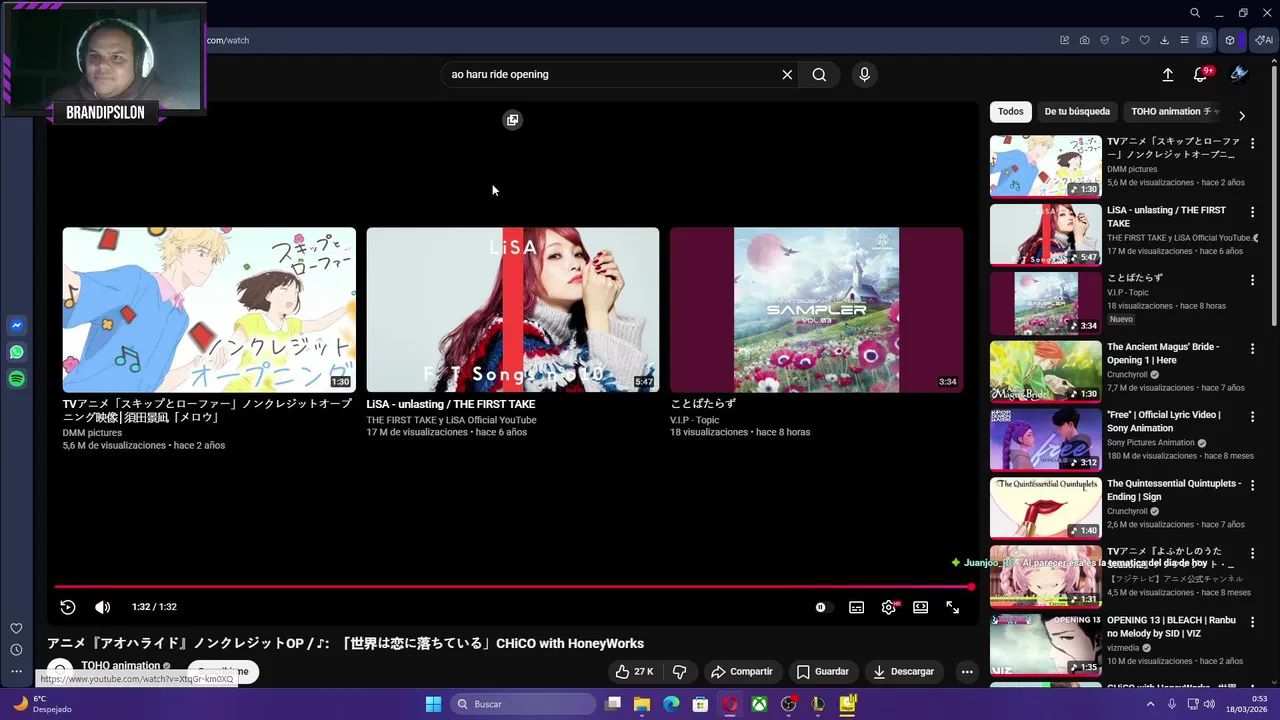Click the Compartir share button
The height and width of the screenshot is (720, 1280).
pyautogui.click(x=741, y=672)
